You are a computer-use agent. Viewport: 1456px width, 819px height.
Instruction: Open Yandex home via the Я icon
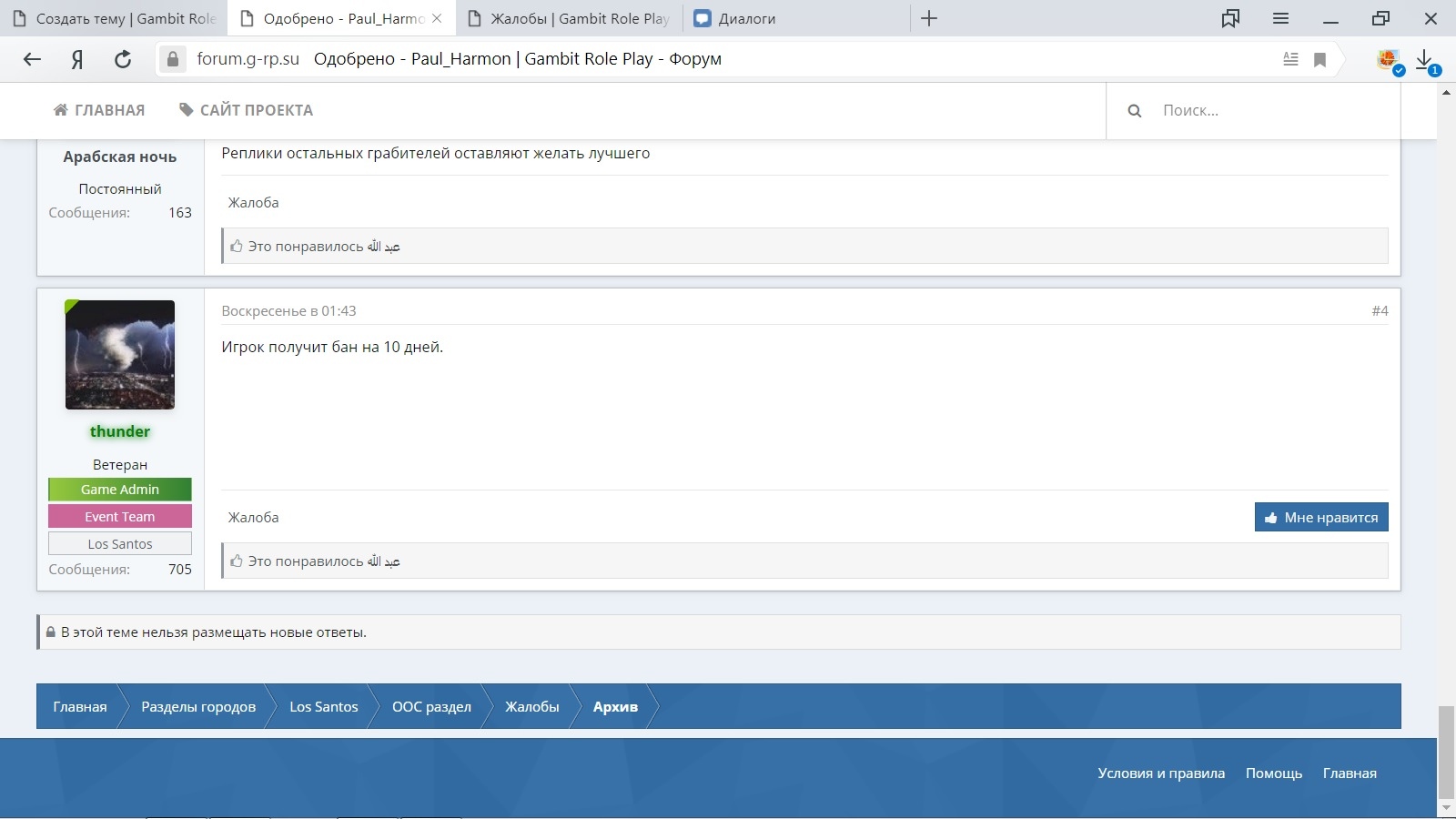(77, 59)
